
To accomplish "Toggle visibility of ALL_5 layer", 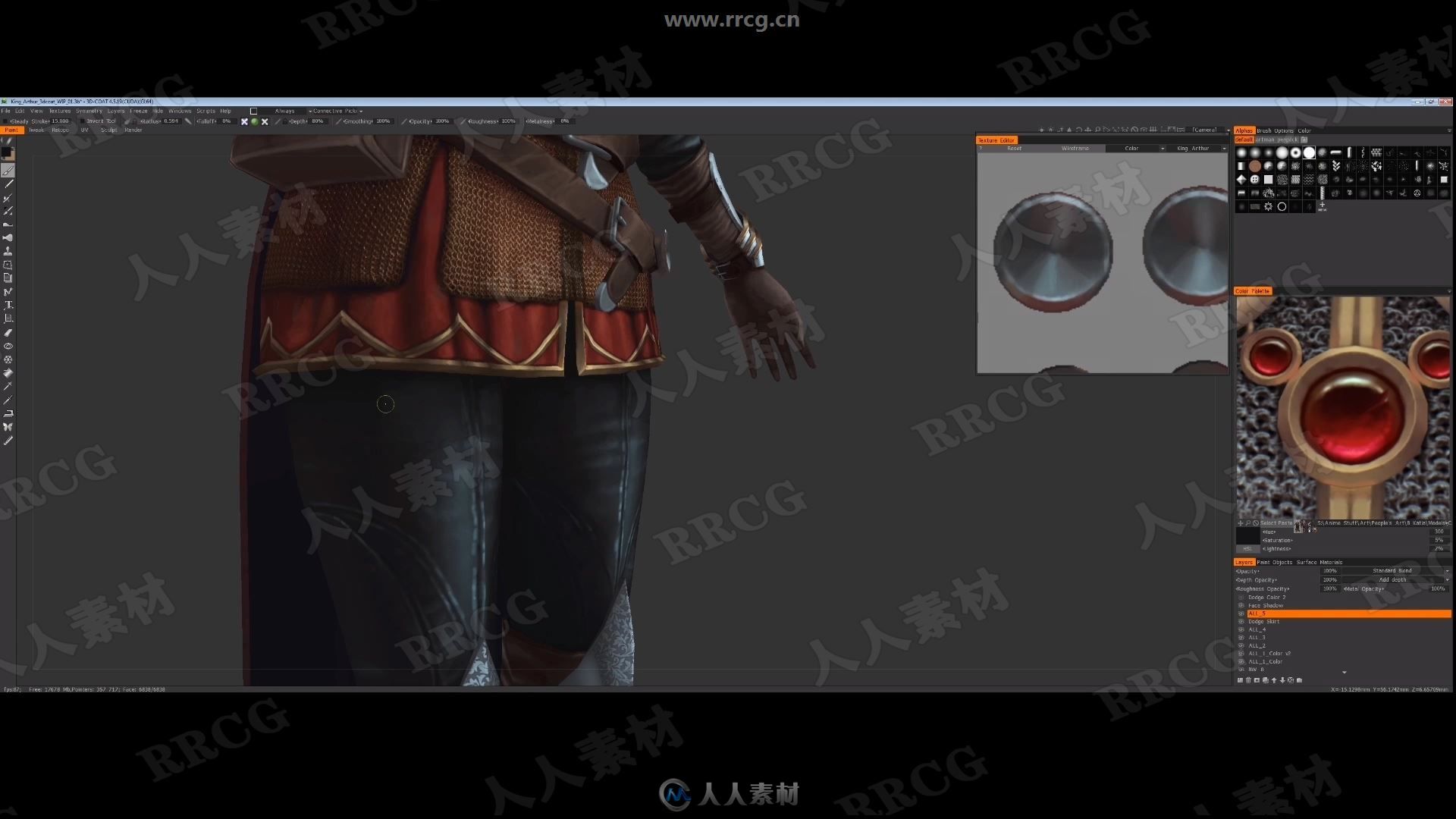I will (1241, 613).
